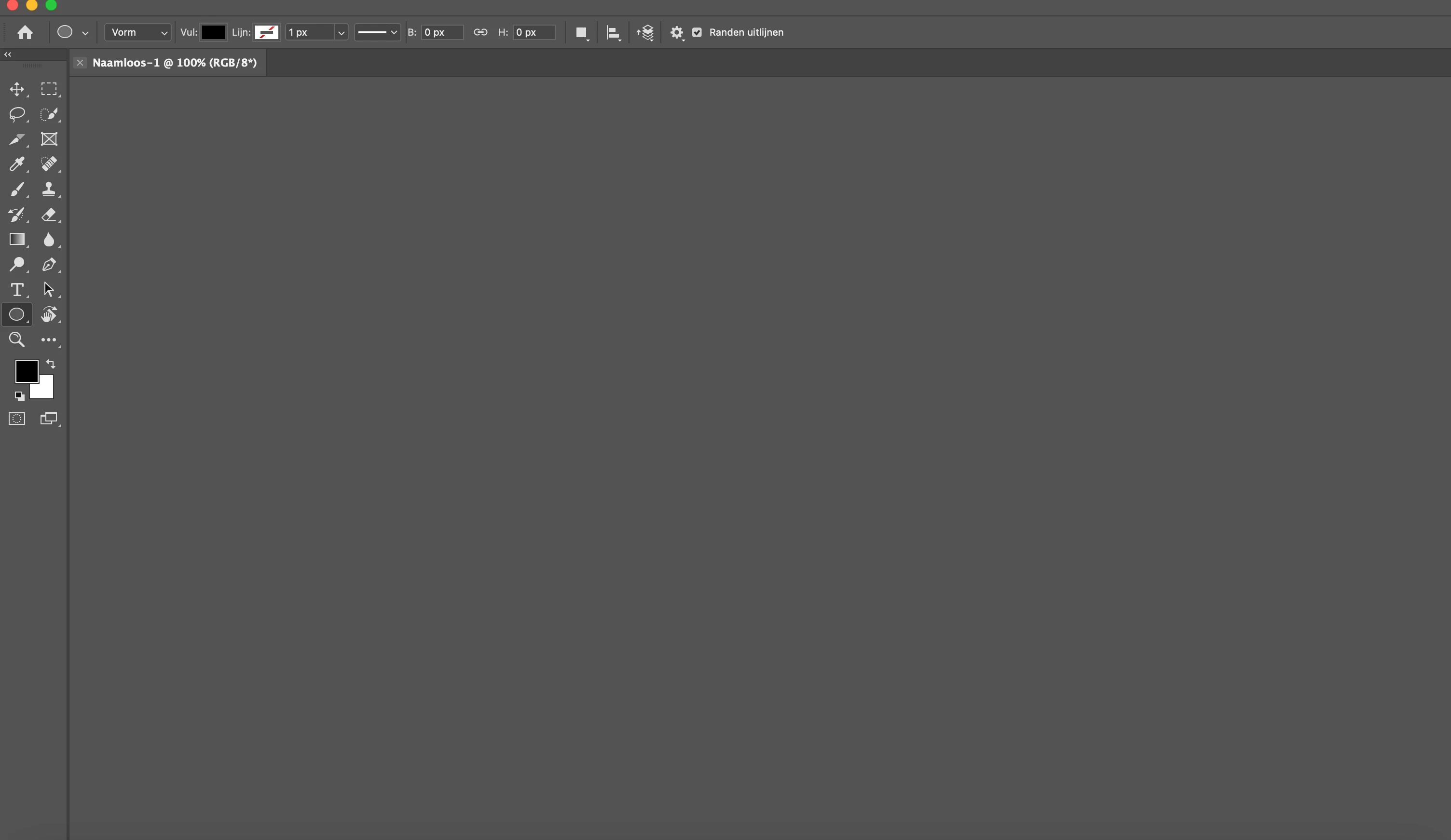Close the Naamloos-1 document tab
Screen dimensions: 1451x840
[80, 63]
